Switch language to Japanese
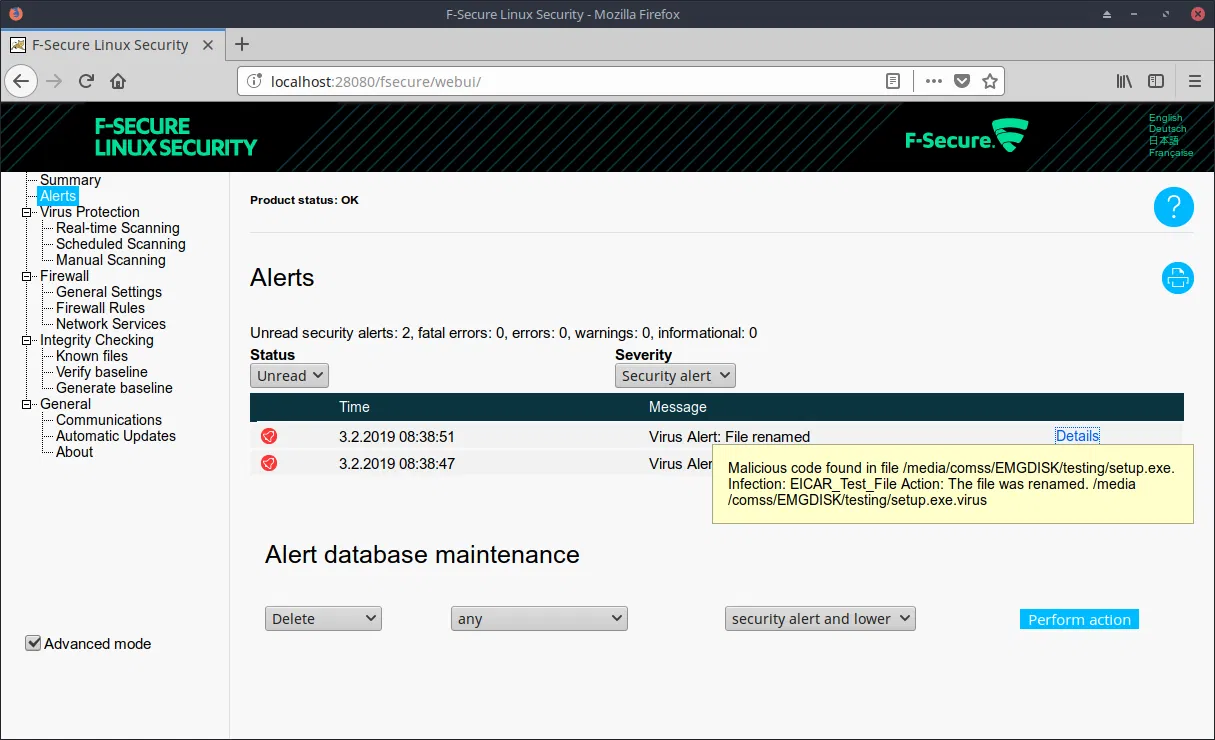Image resolution: width=1215 pixels, height=740 pixels. click(1164, 141)
